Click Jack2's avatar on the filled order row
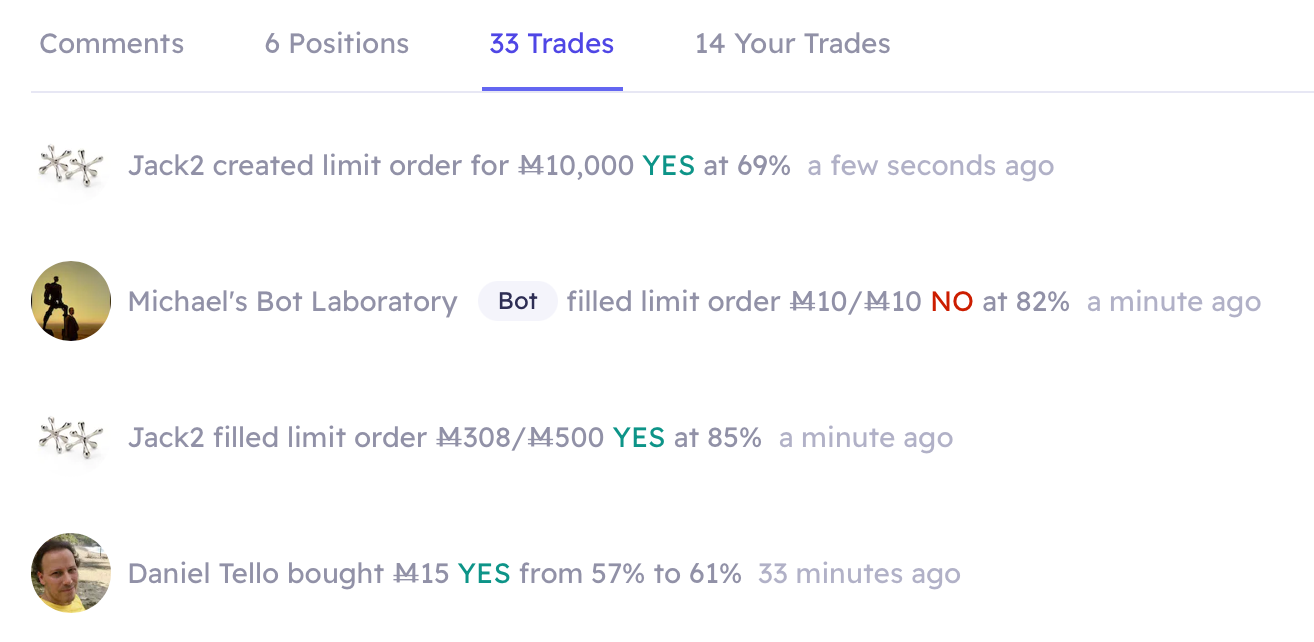1314x642 pixels. tap(71, 437)
